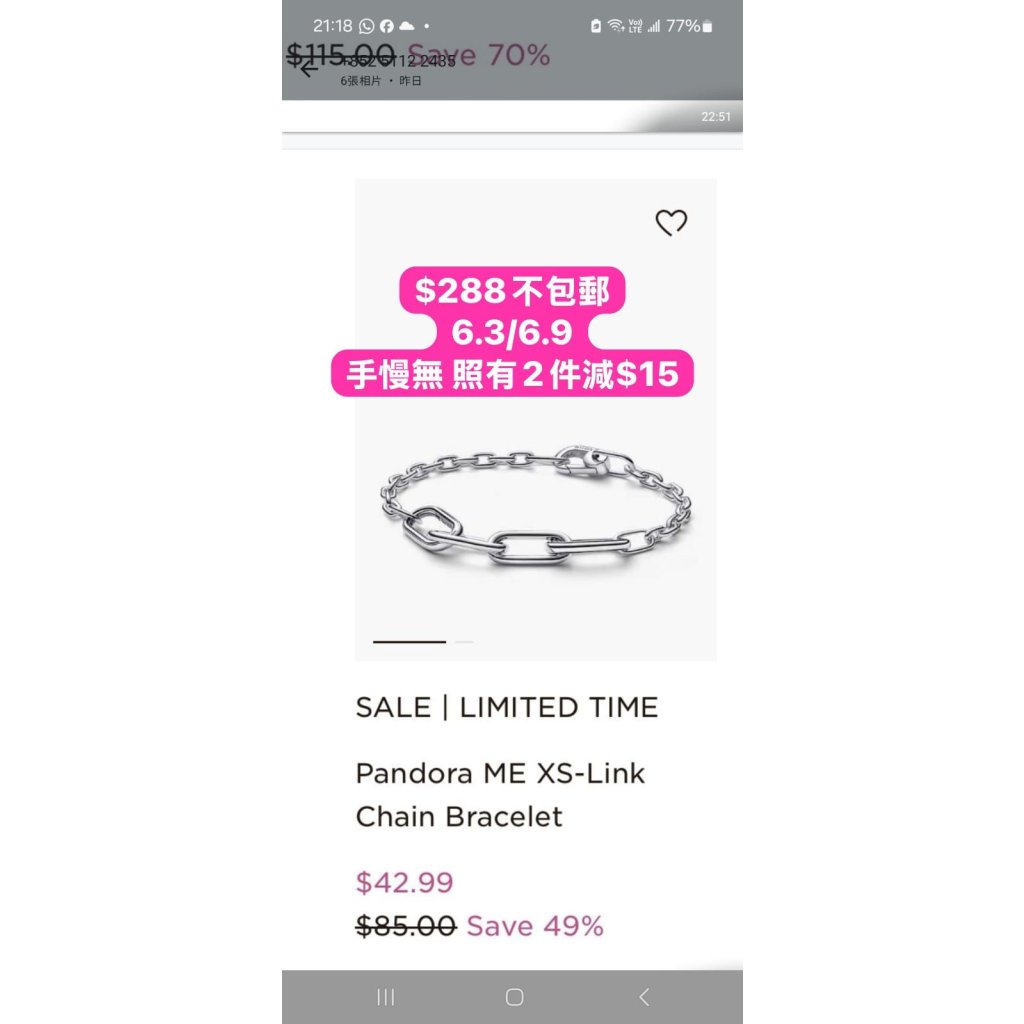Tap the Android back chevron in navigation bar
The image size is (1024, 1024).
click(644, 997)
